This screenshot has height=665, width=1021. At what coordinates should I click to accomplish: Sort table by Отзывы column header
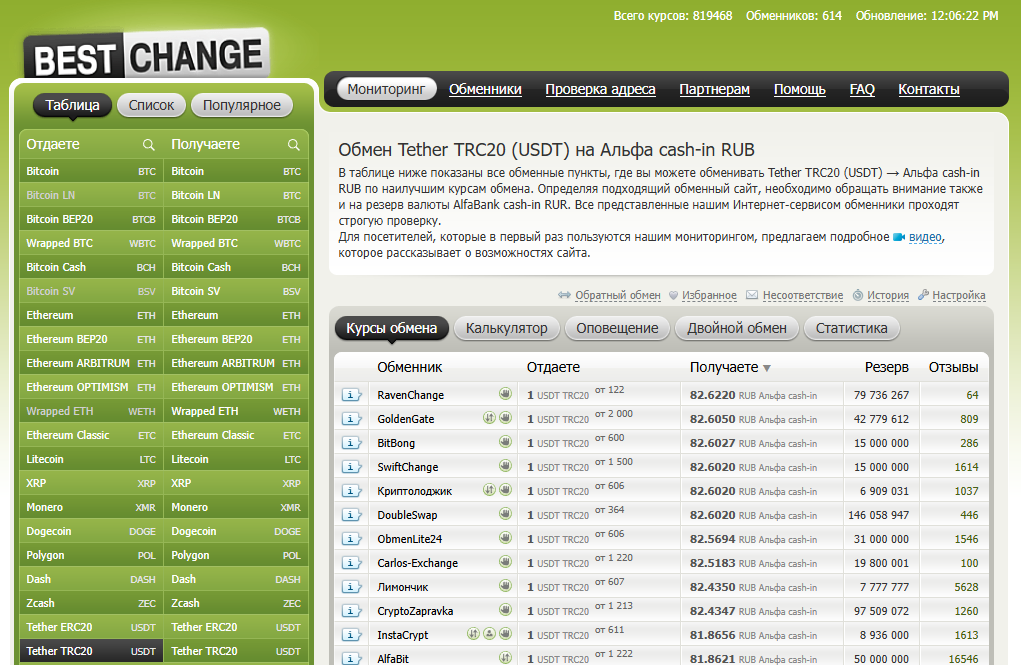[953, 367]
